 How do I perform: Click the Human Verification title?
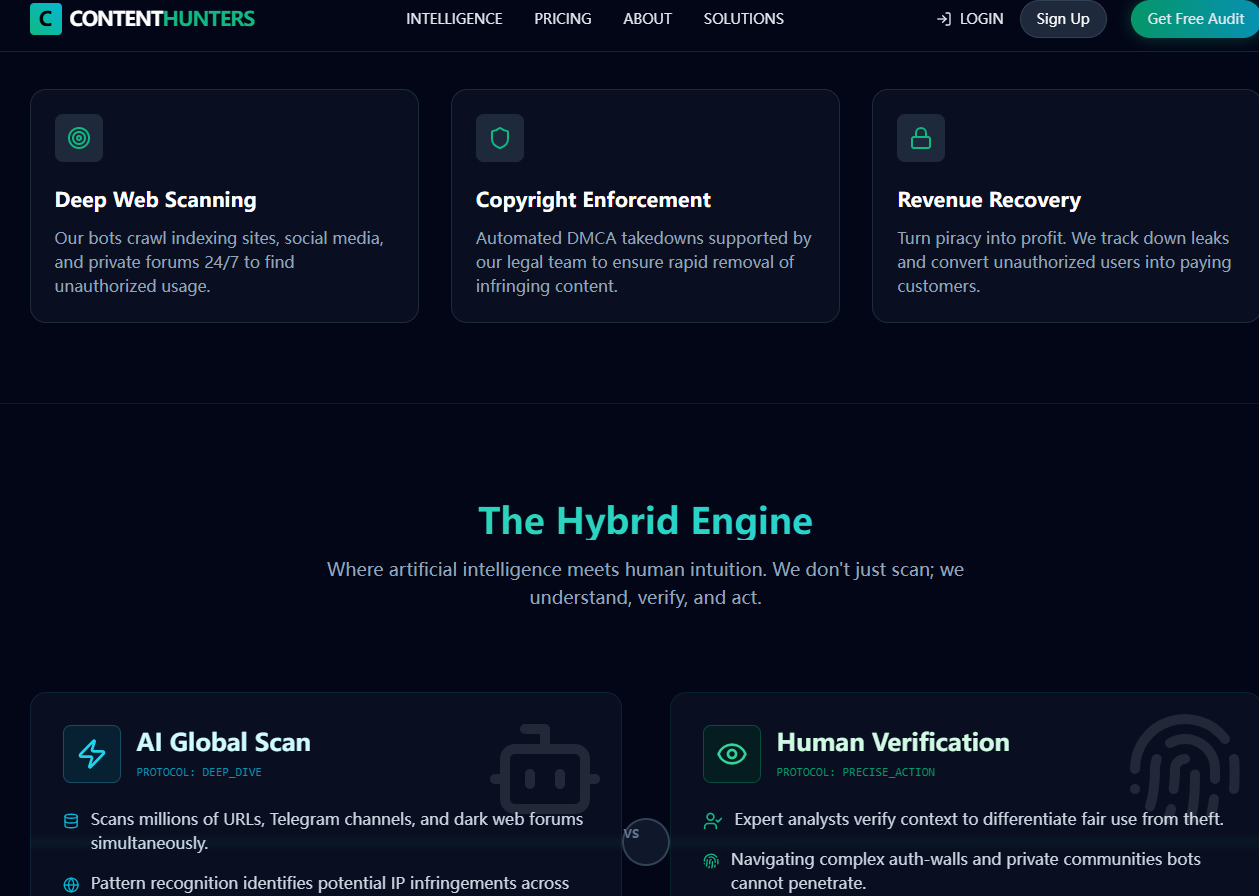click(x=893, y=742)
